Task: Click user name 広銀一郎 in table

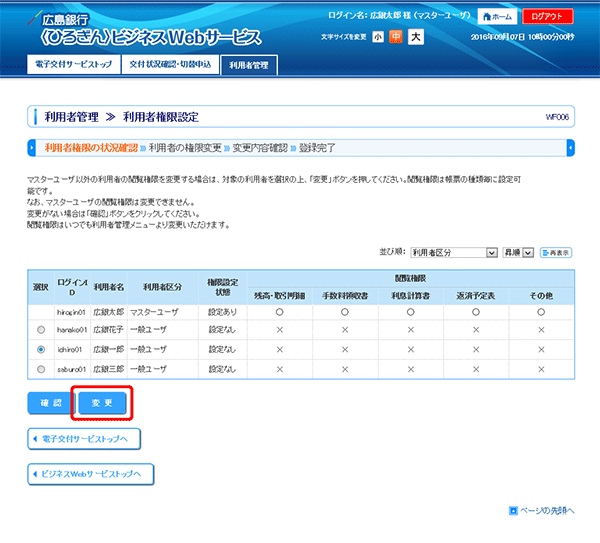Action: (109, 349)
